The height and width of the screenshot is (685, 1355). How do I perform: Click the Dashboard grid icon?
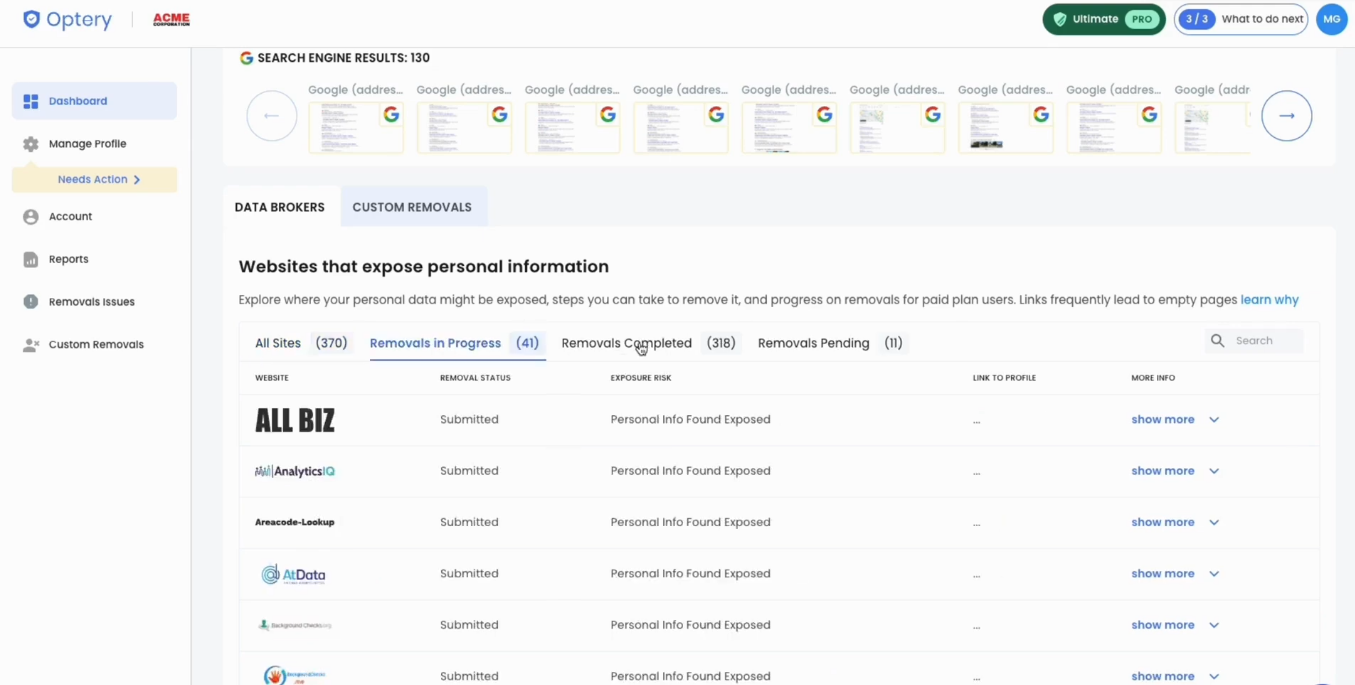(x=31, y=101)
